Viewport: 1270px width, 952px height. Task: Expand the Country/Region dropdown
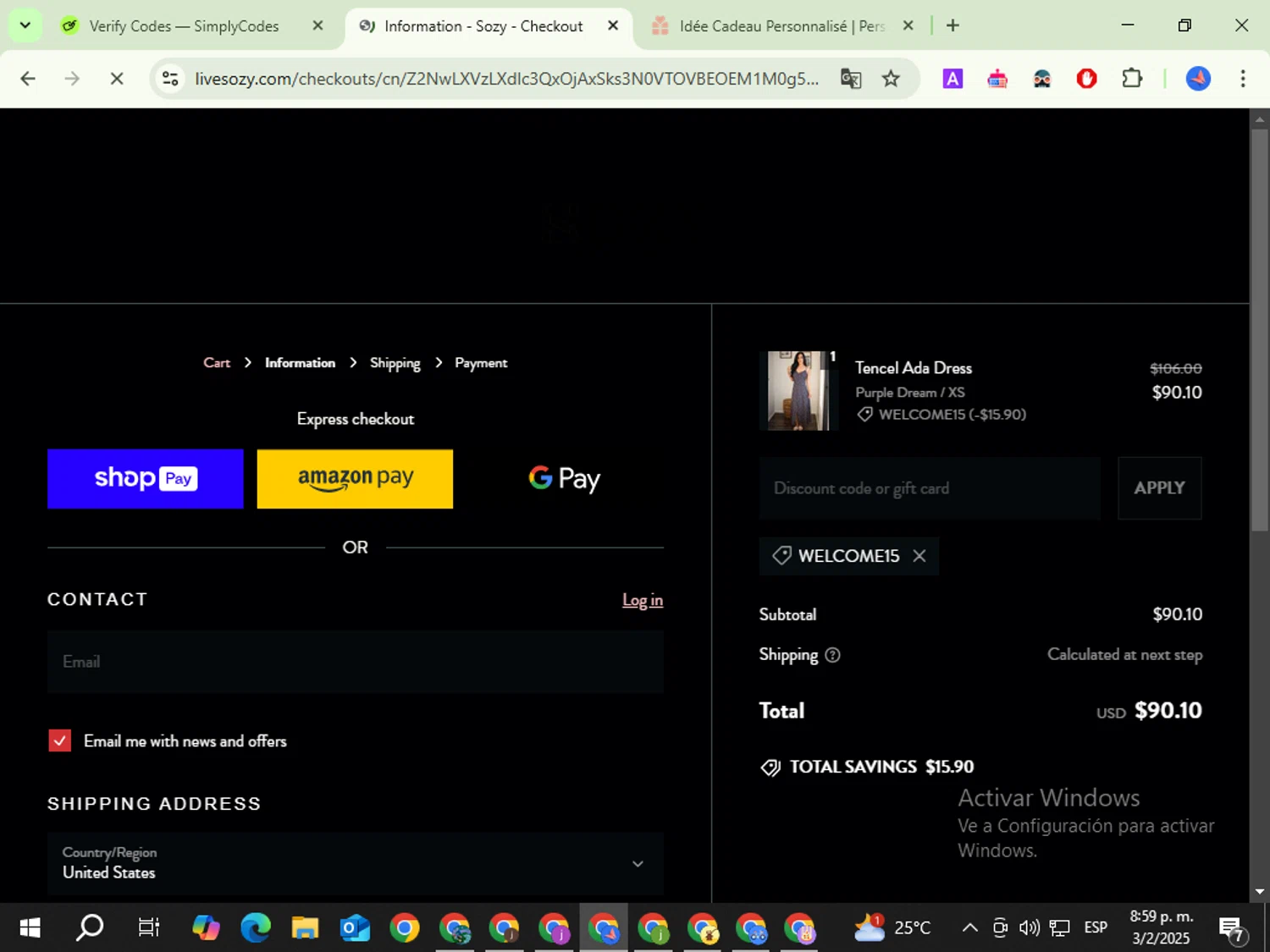coord(356,863)
